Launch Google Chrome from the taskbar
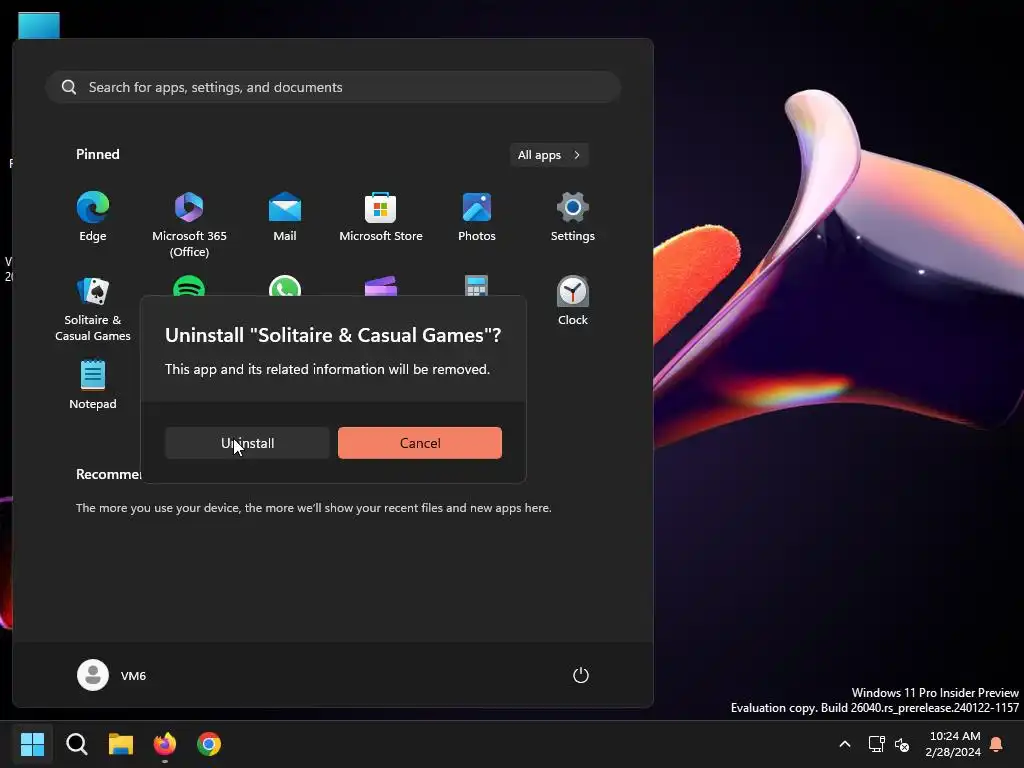 click(209, 744)
